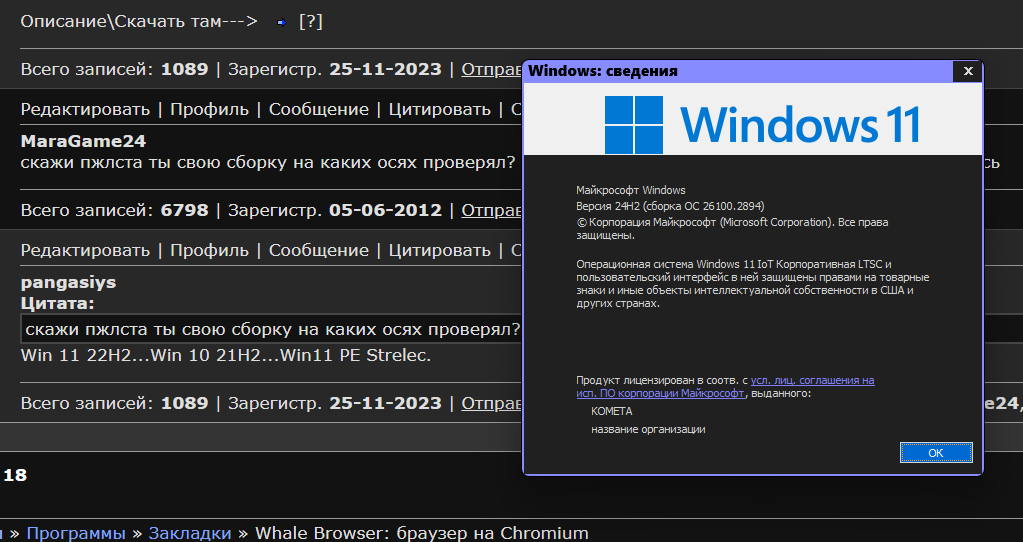The width and height of the screenshot is (1023, 542).
Task: Click the licensee name "КОМЕТА"
Action: coord(611,412)
